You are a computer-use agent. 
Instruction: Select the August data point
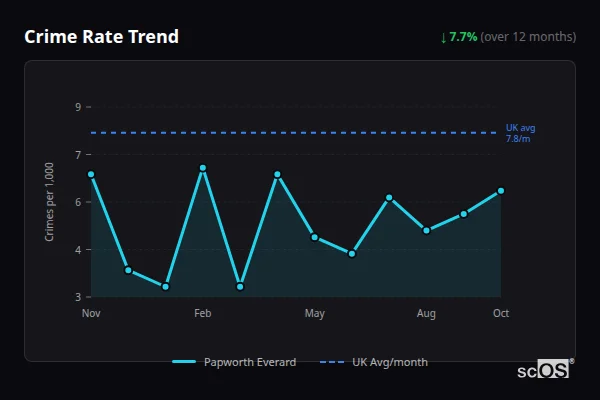426,230
